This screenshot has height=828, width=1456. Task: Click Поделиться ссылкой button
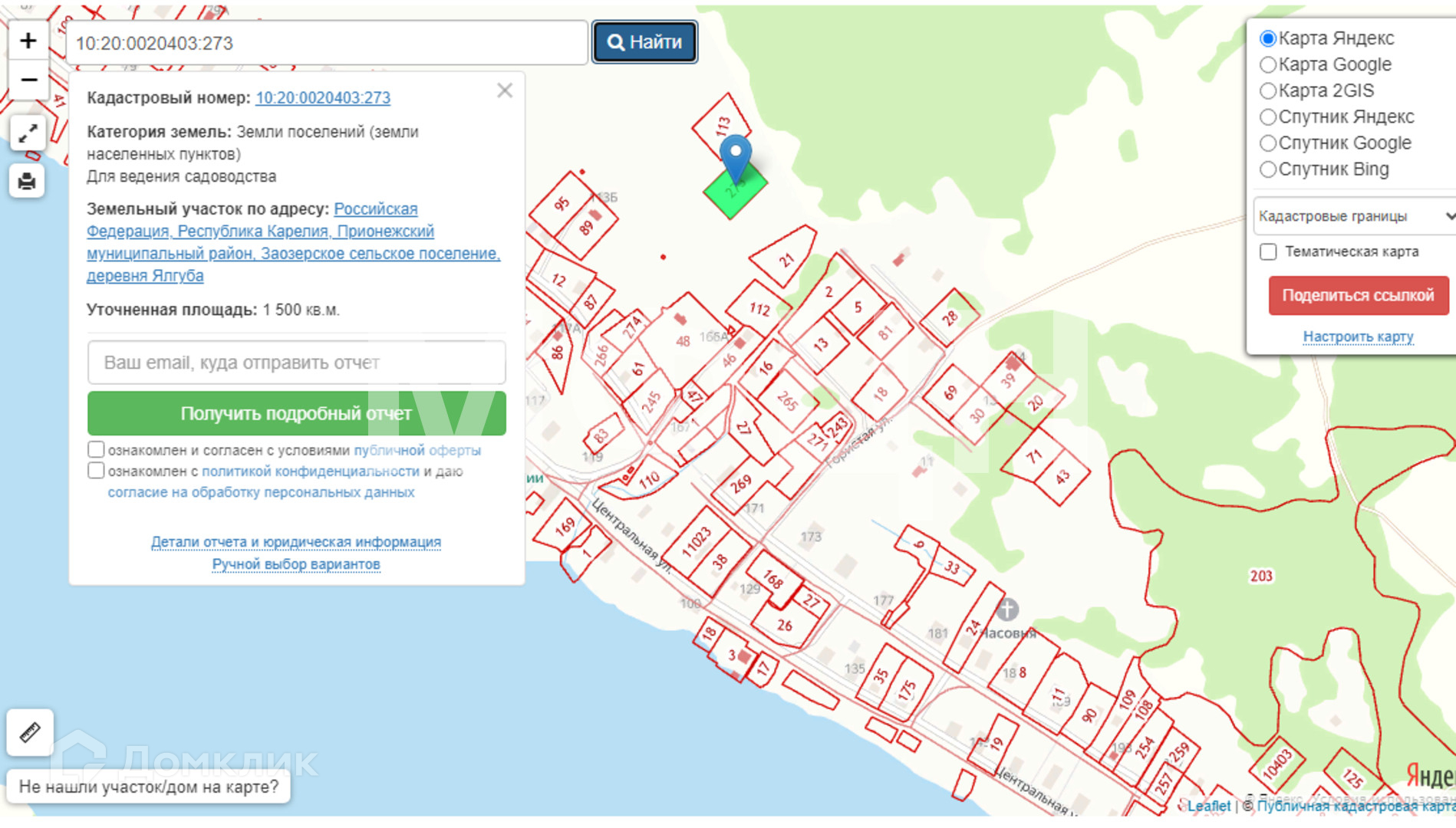coord(1358,295)
